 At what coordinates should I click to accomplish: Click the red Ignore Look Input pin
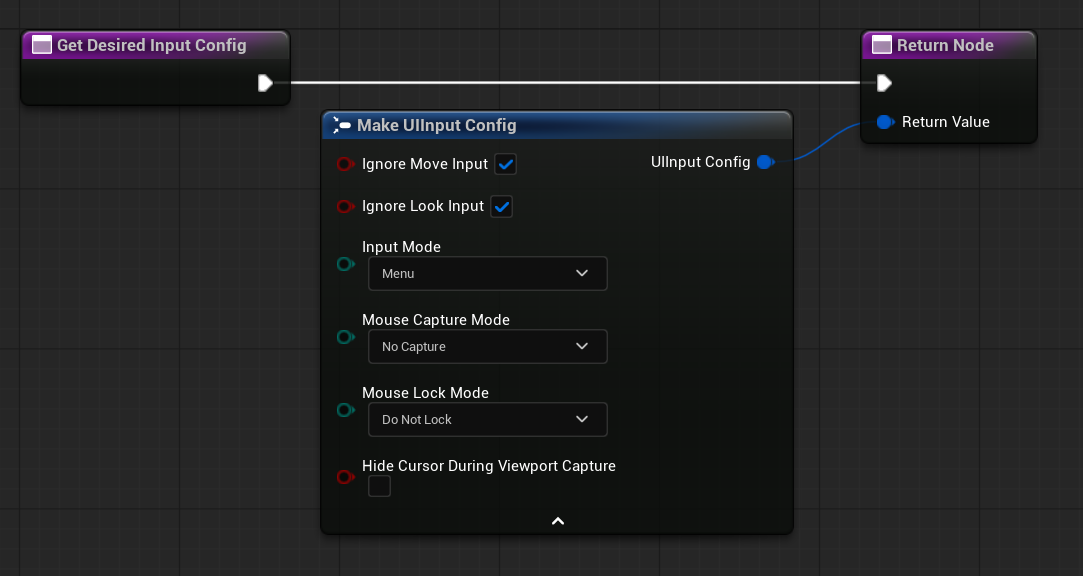(345, 207)
